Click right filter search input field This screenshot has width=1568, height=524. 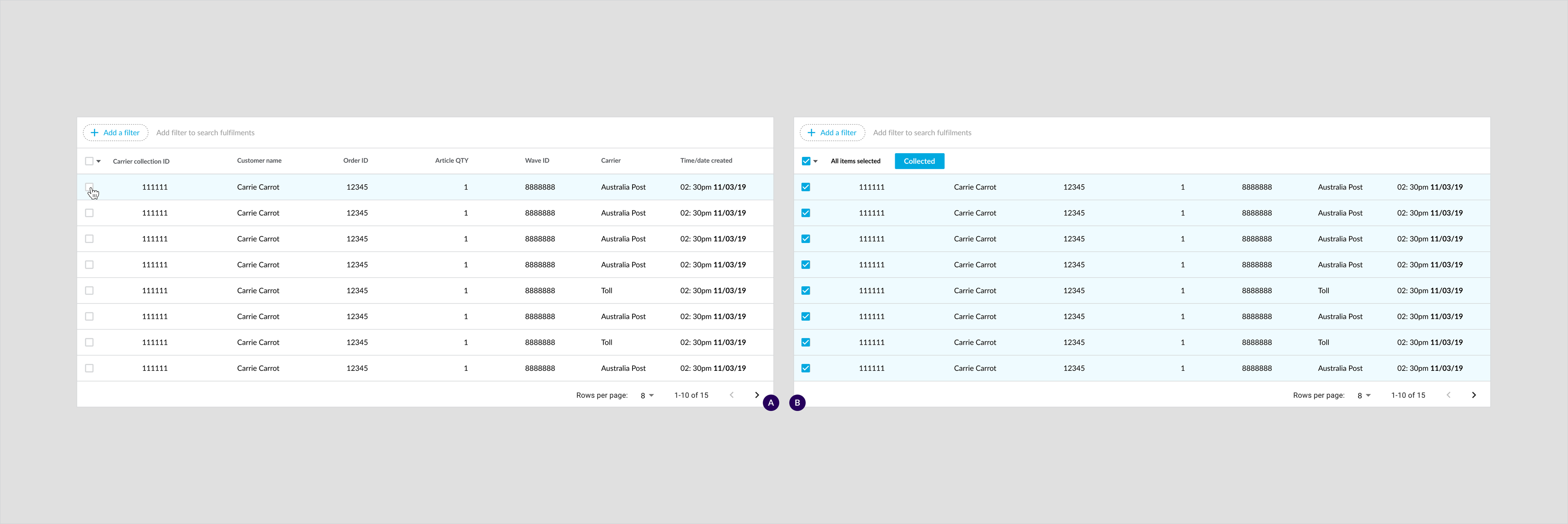922,133
